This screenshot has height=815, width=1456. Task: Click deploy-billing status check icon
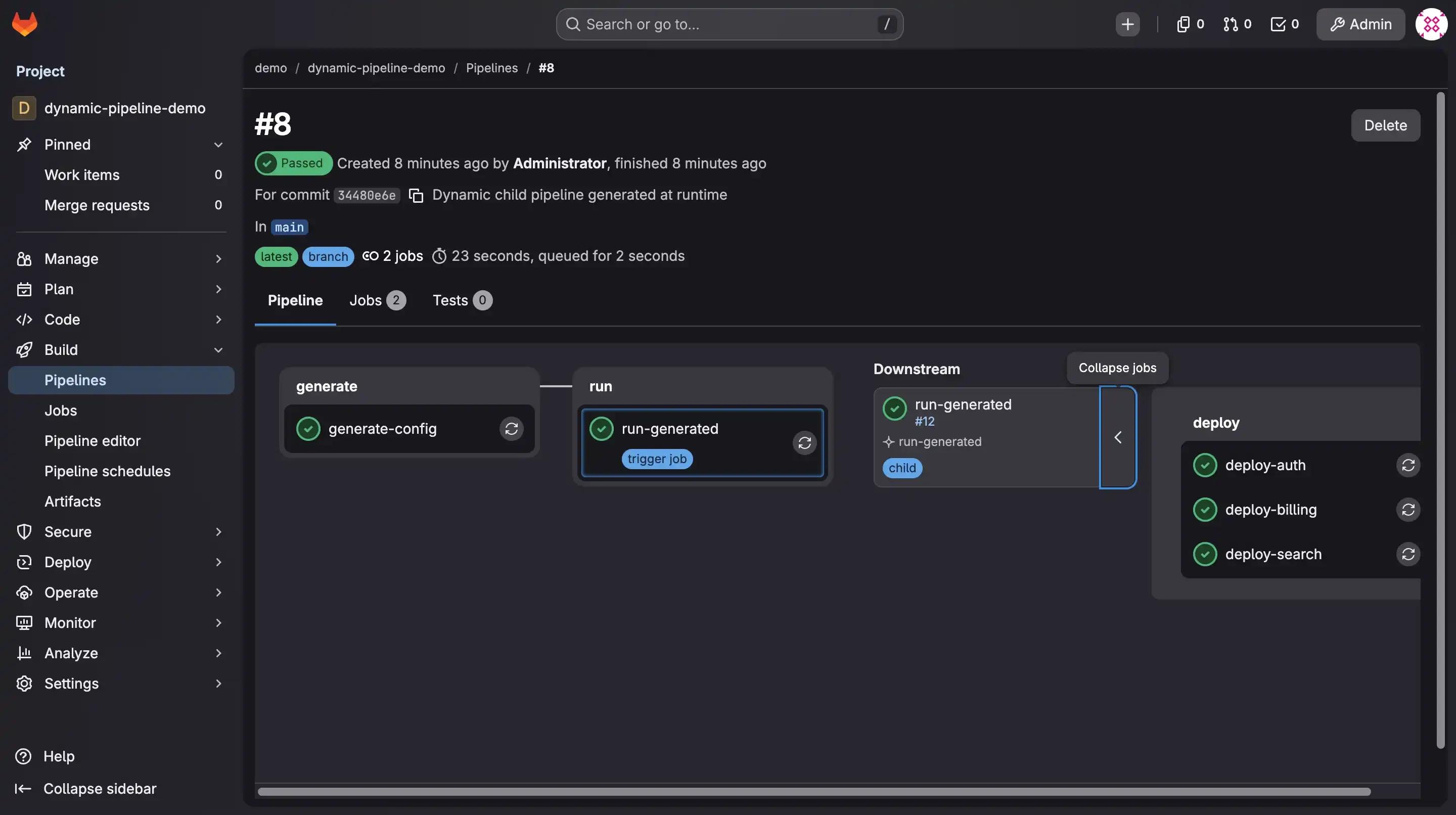[1205, 510]
